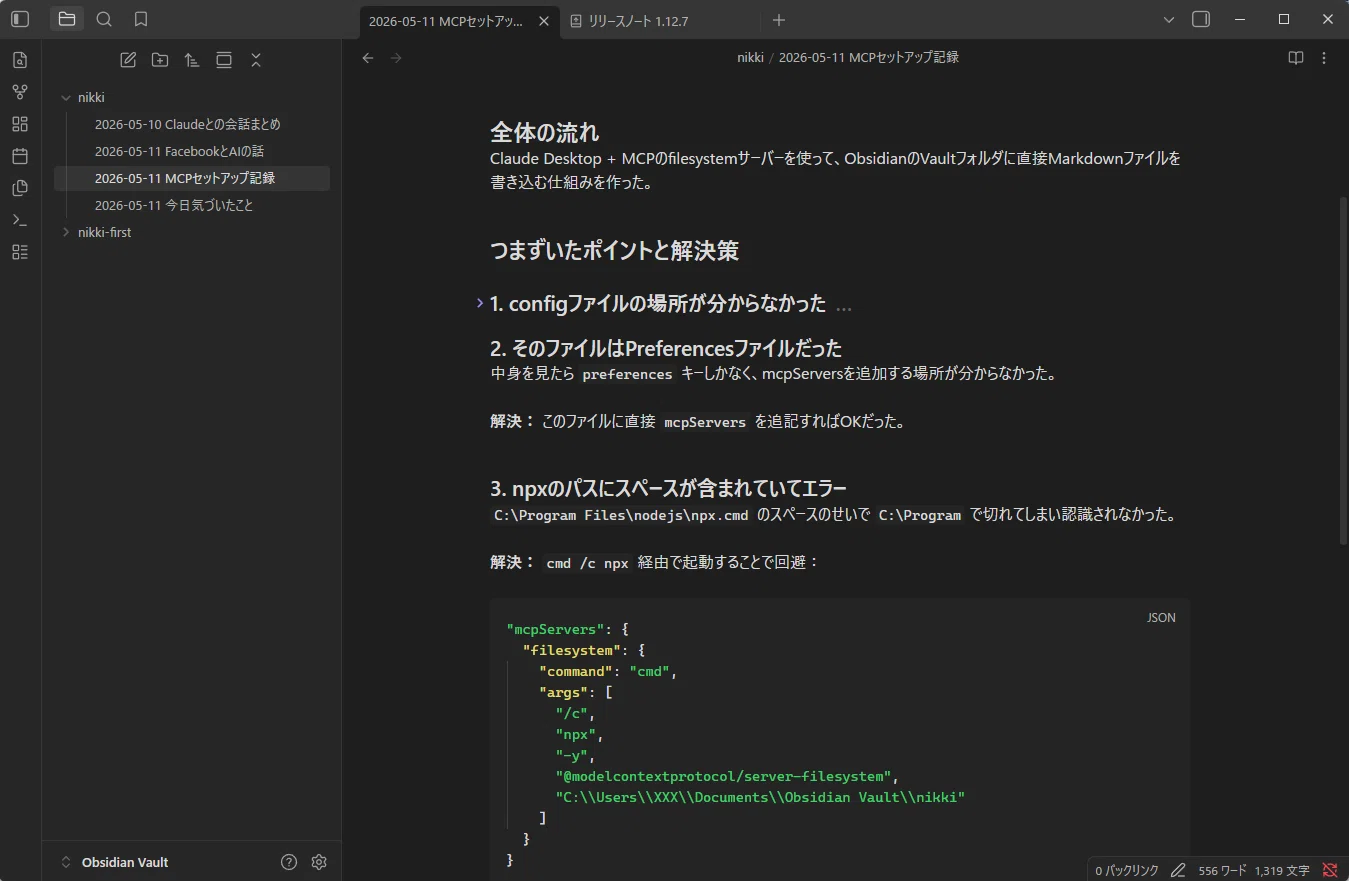Switch to リリースノート 1.12.7 tab
Viewport: 1349px width, 881px height.
coord(637,21)
